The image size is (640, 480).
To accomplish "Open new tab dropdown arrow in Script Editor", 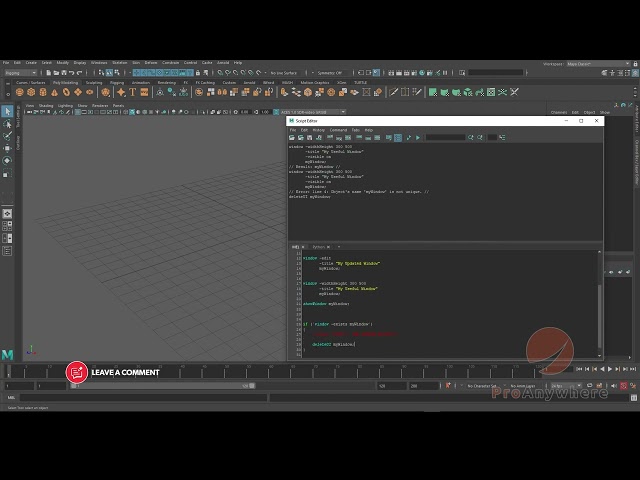I will 339,247.
